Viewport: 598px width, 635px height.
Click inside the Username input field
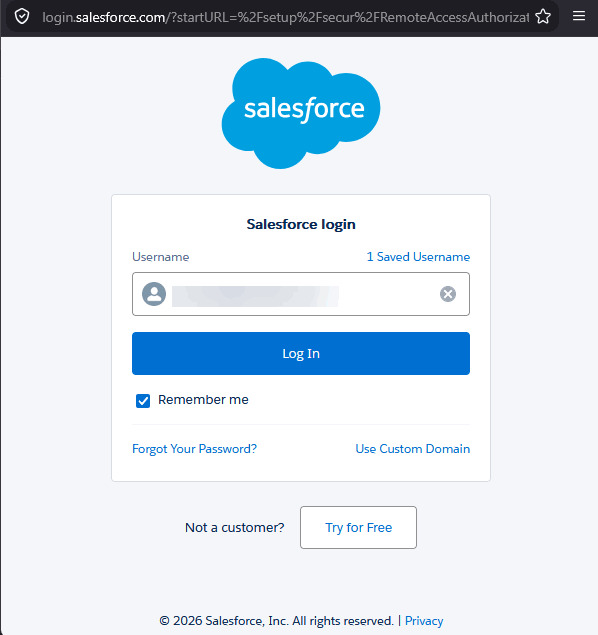click(301, 294)
